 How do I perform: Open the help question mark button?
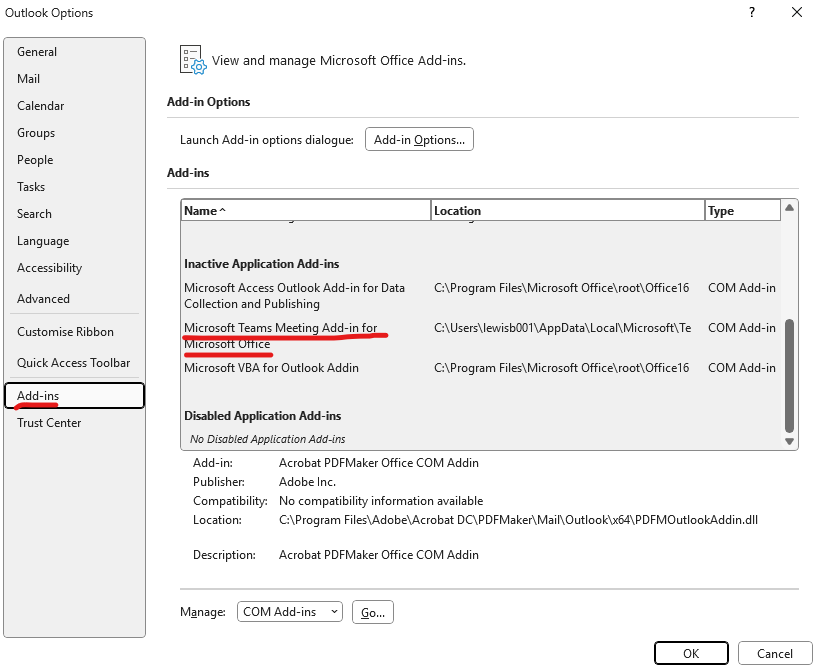(x=752, y=12)
